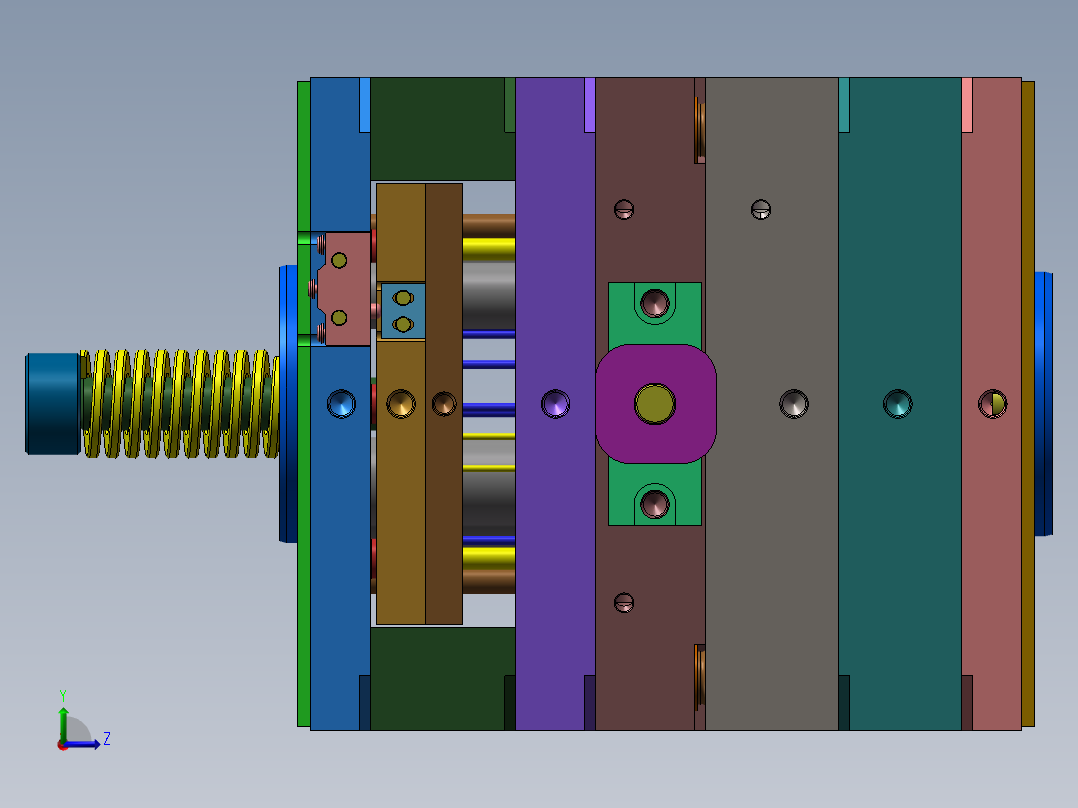Select the pink block with two olive pins

click(344, 289)
